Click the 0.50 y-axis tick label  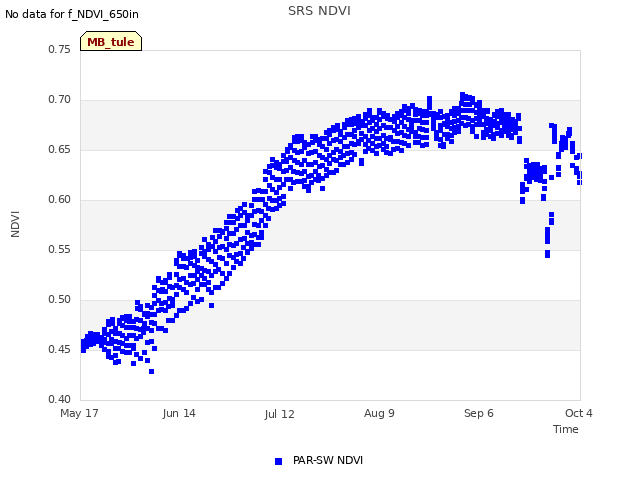(x=60, y=300)
